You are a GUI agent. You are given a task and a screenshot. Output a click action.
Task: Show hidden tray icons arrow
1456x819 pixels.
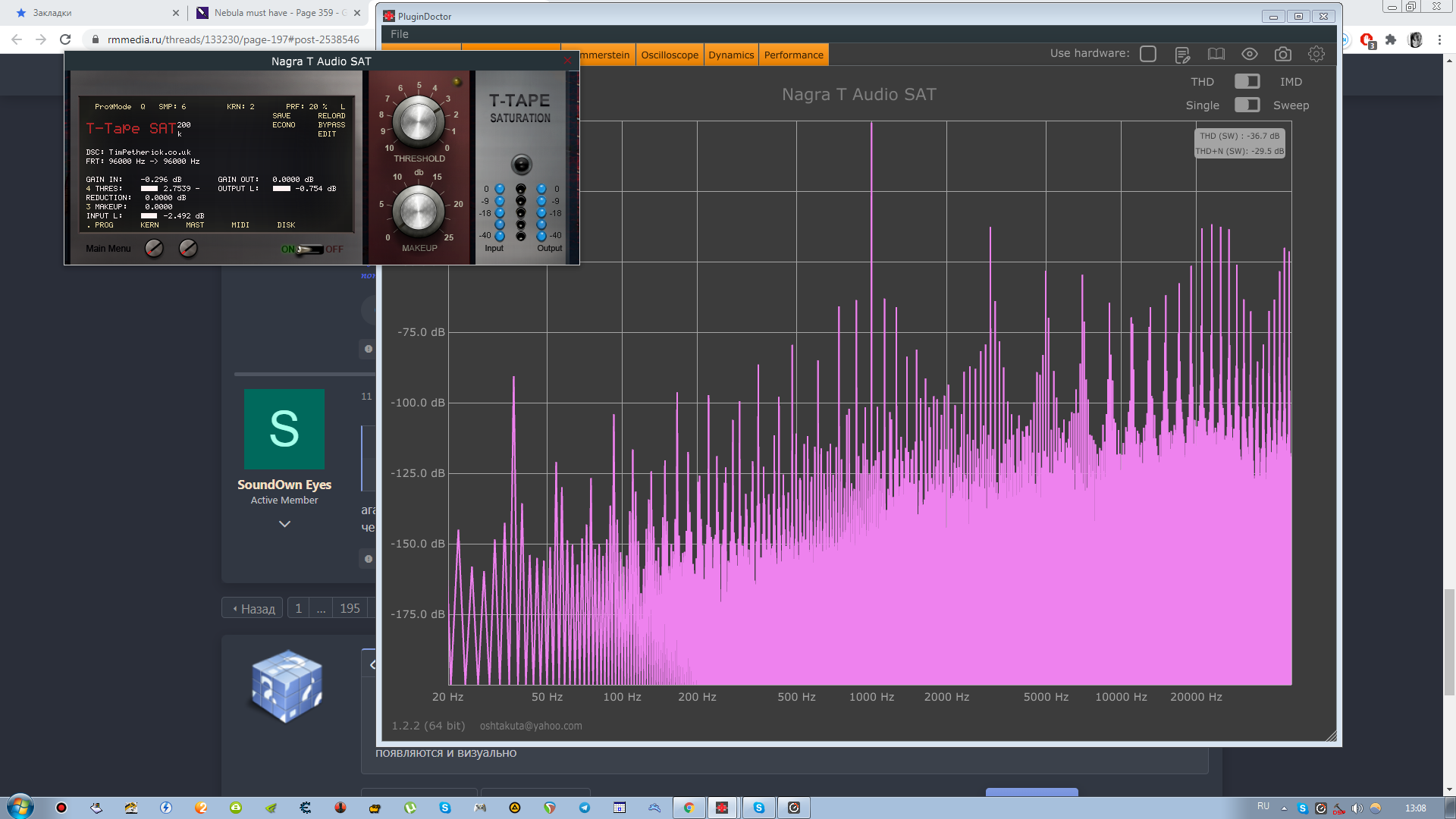(x=1284, y=808)
